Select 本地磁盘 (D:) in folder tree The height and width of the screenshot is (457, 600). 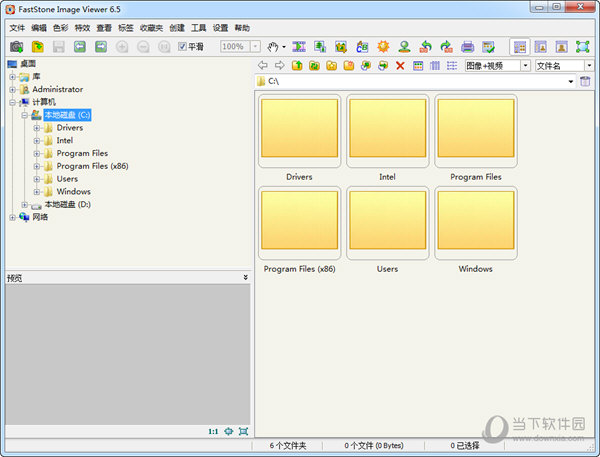click(x=67, y=204)
